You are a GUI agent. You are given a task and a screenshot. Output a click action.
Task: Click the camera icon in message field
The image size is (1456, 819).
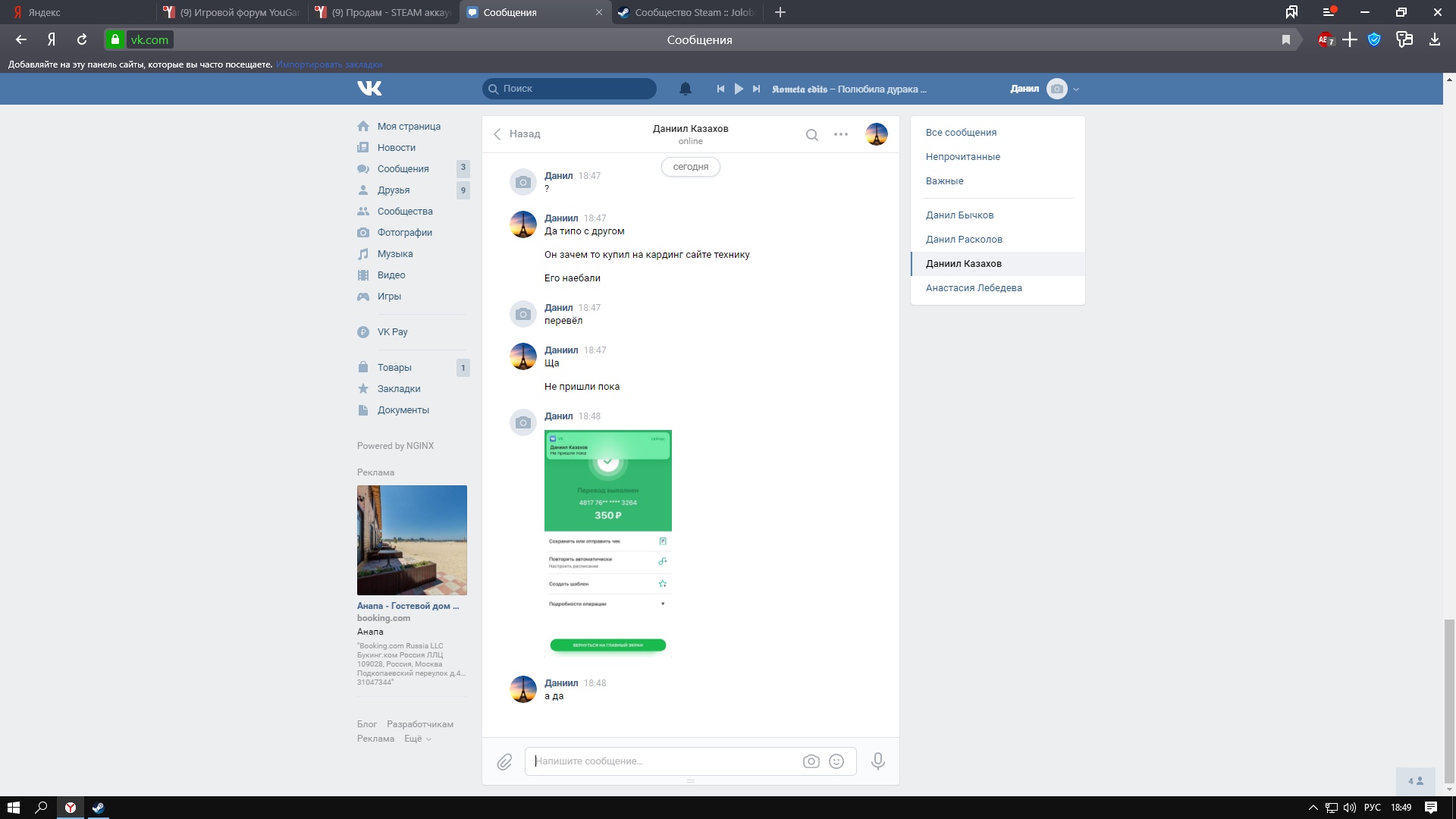[x=811, y=761]
